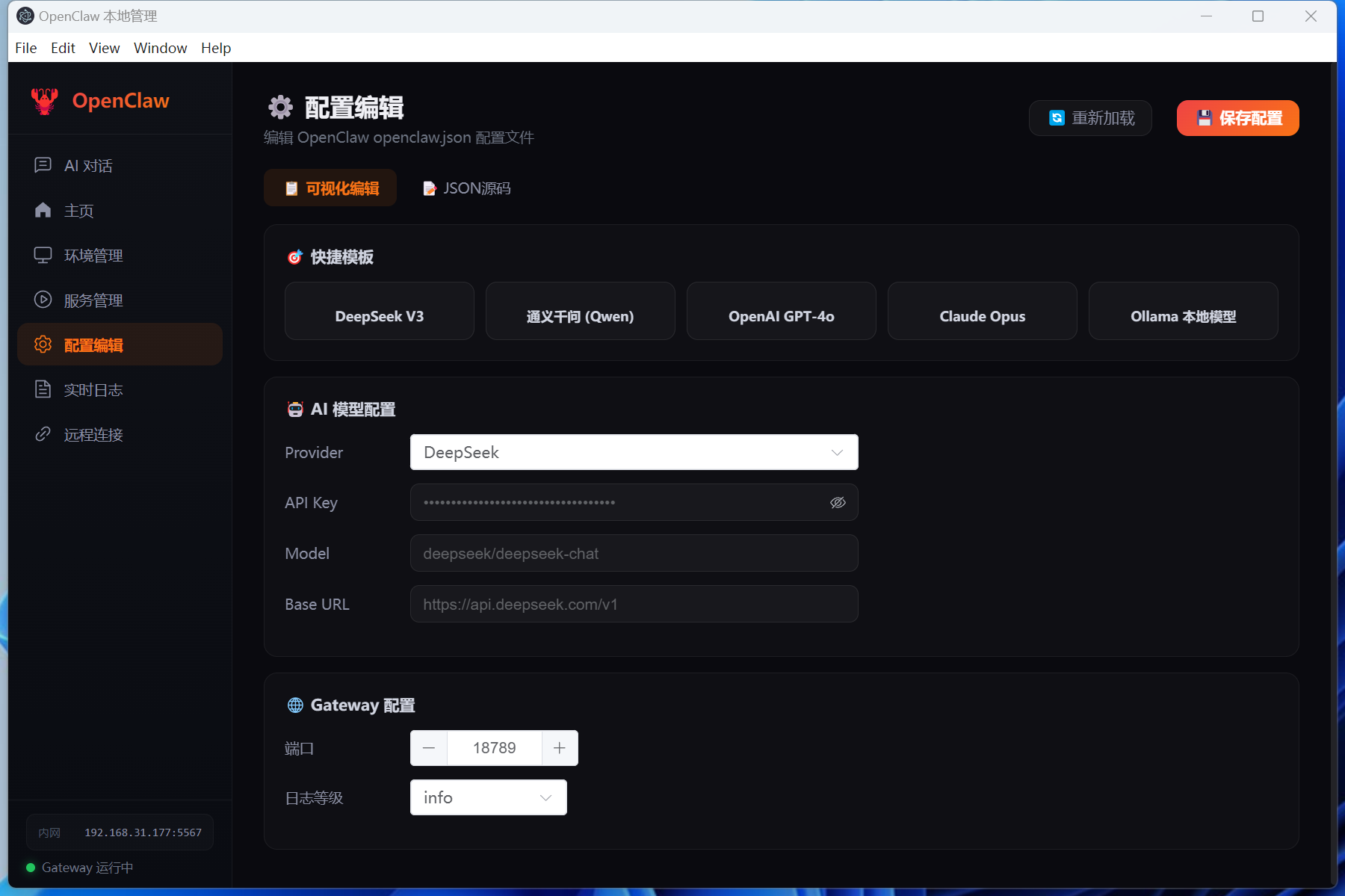Select the 配置编辑 gear icon in sidebar
Viewport: 1345px width, 896px height.
(x=43, y=345)
